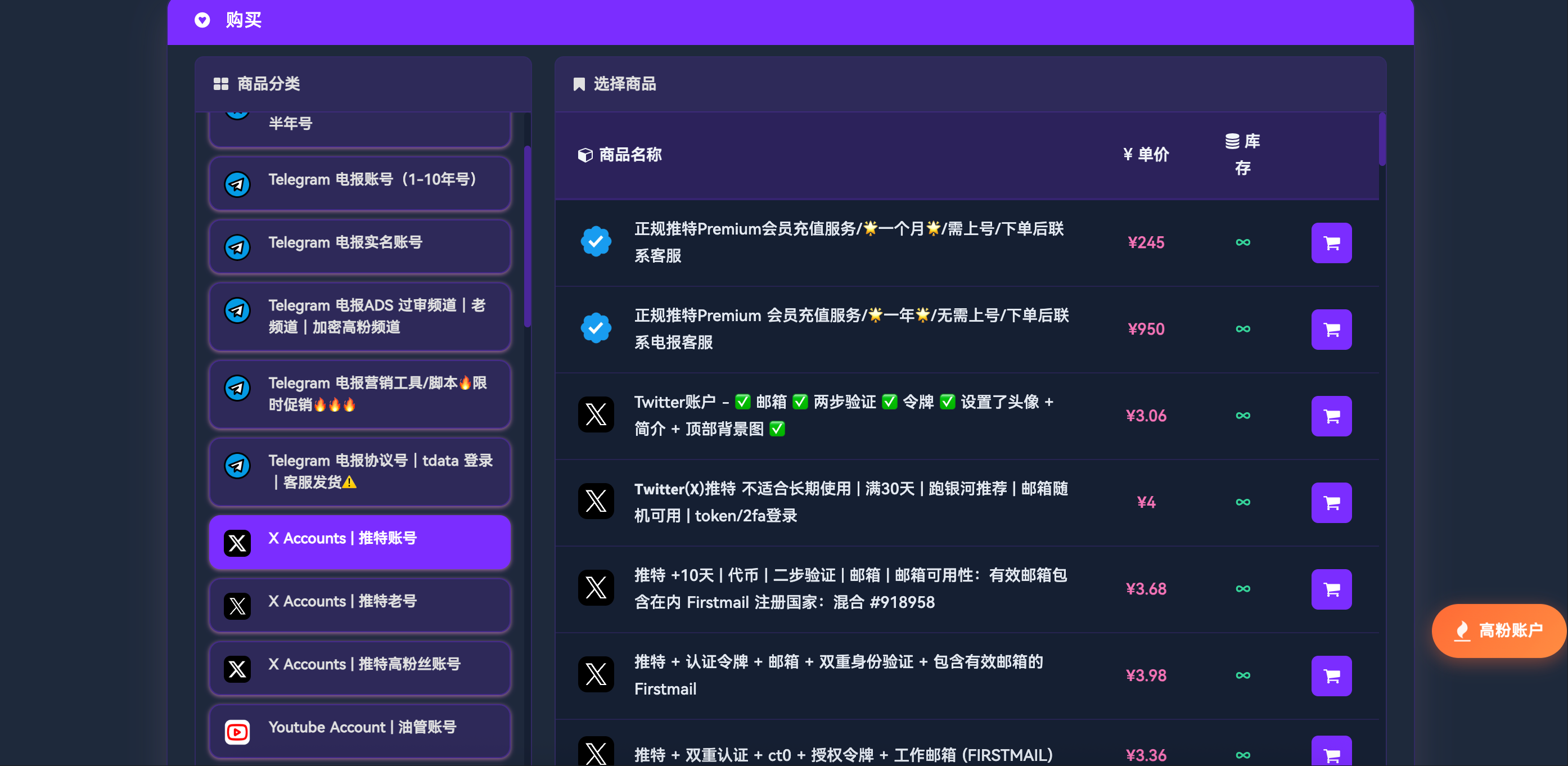Click the product table scrollbar thumb
1568x766 pixels.
pos(1382,139)
